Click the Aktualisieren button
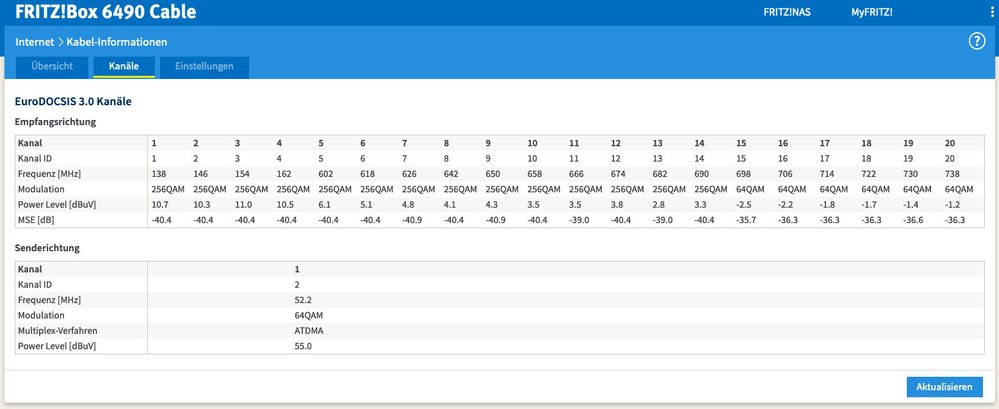Screen dimensions: 999x409 coord(944,387)
